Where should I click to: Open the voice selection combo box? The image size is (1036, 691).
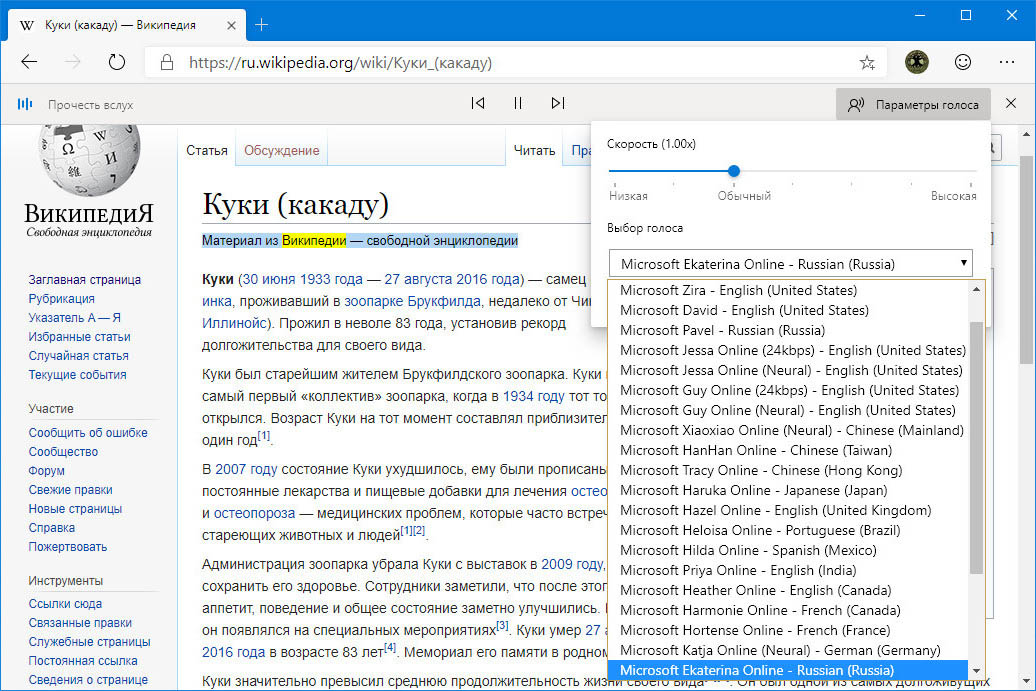(x=790, y=264)
